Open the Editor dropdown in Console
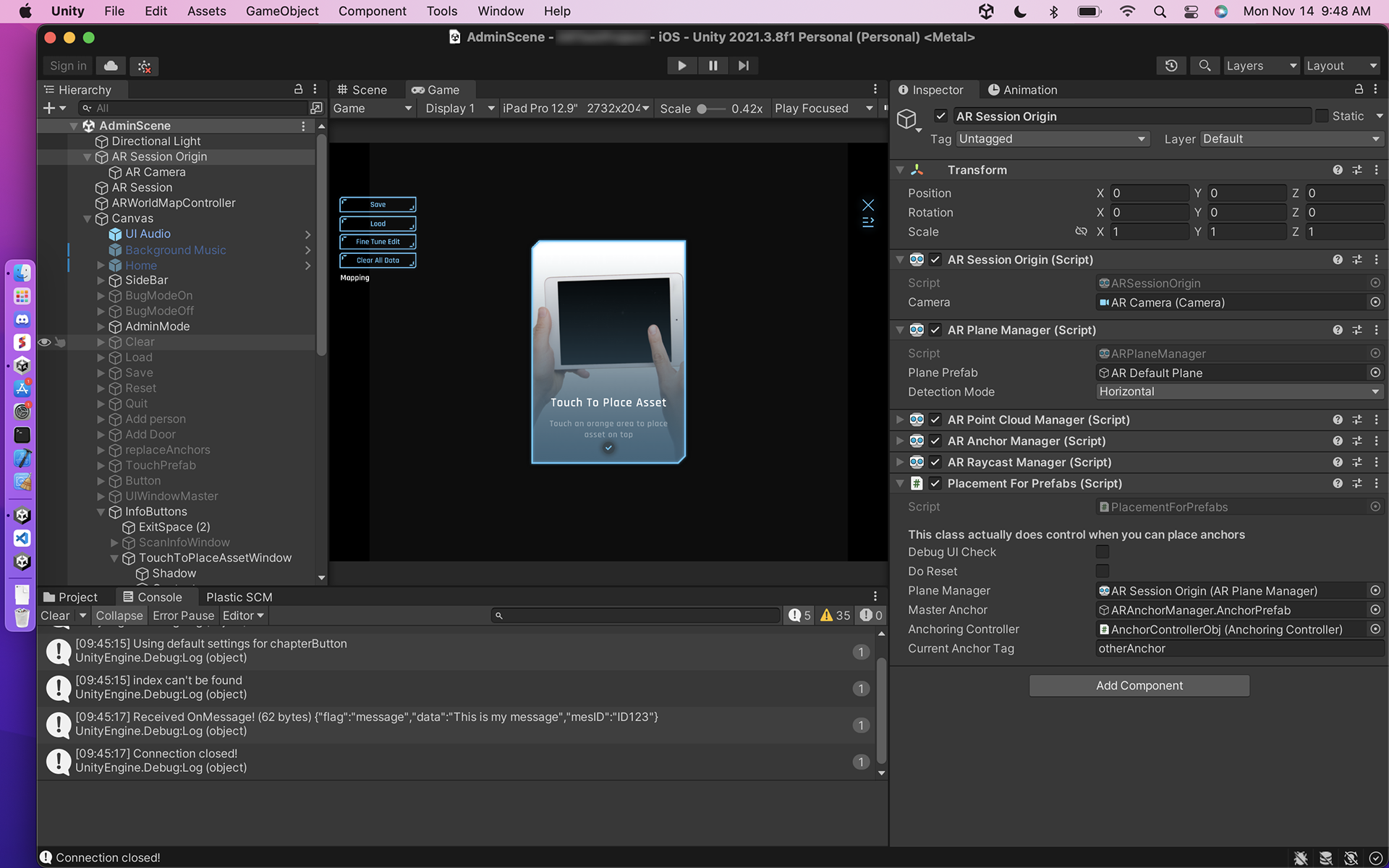Screen dimensions: 1389x868 (x=244, y=616)
